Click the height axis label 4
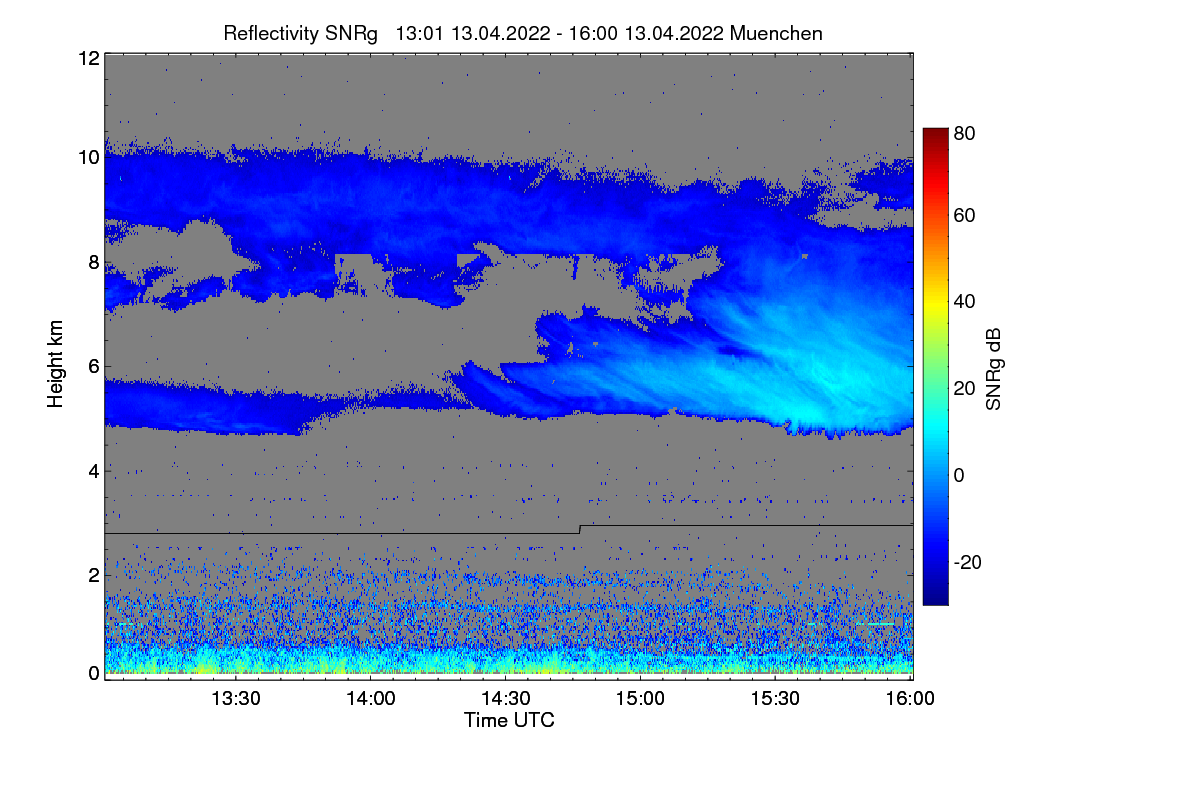 pyautogui.click(x=93, y=470)
